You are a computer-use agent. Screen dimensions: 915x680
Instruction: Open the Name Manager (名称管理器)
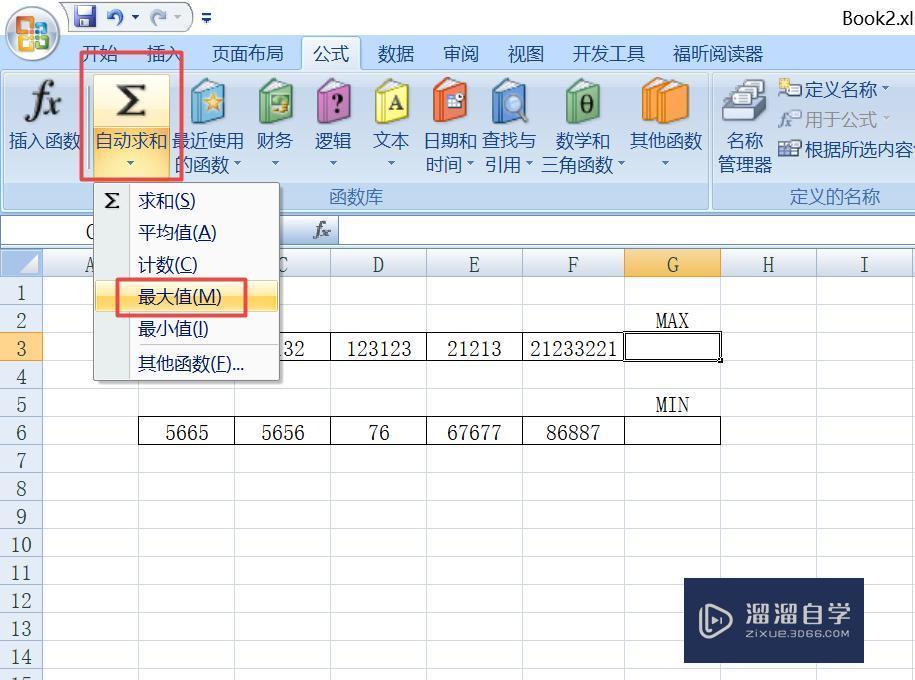745,126
